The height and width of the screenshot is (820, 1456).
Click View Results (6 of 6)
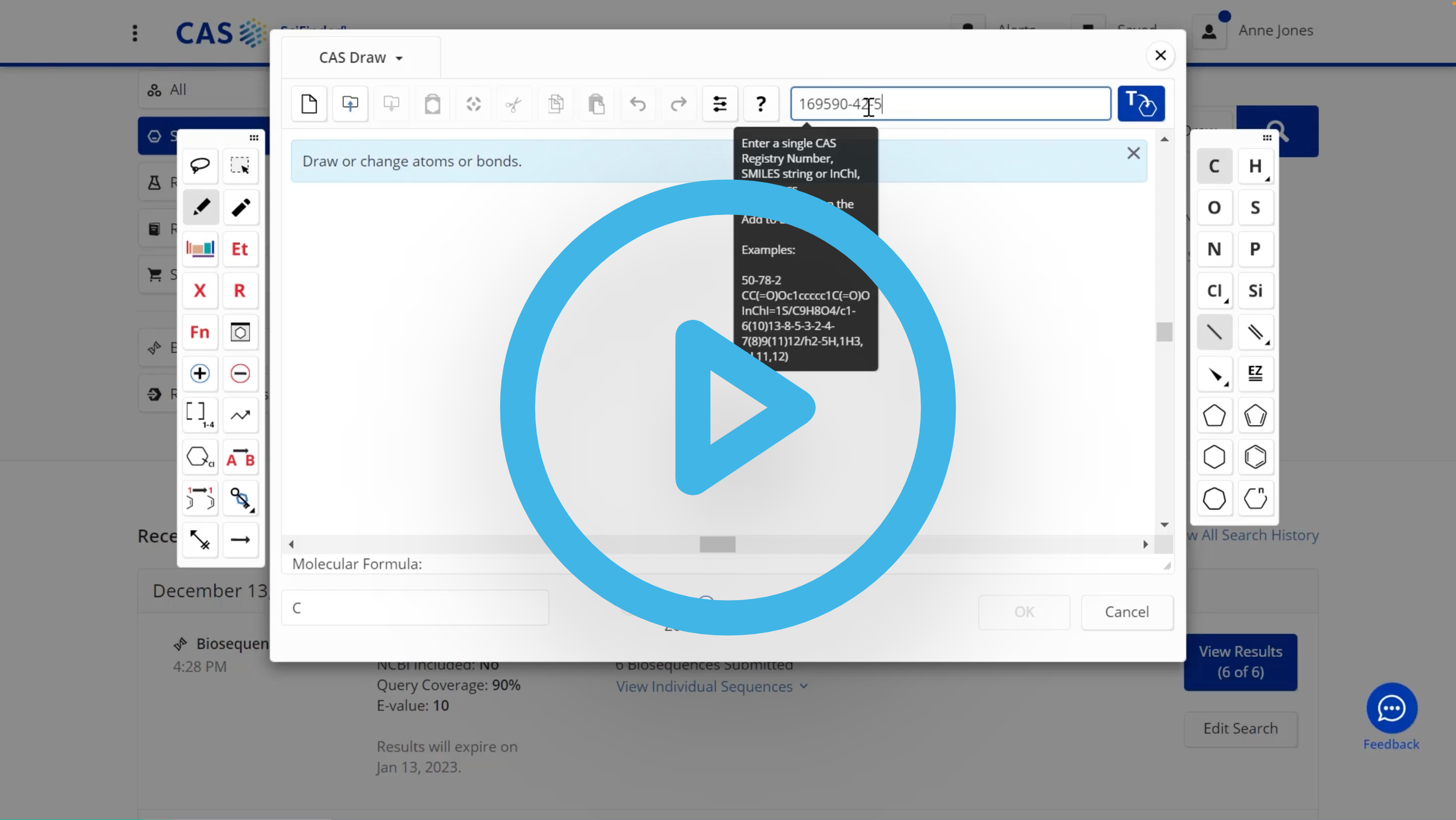(1240, 662)
